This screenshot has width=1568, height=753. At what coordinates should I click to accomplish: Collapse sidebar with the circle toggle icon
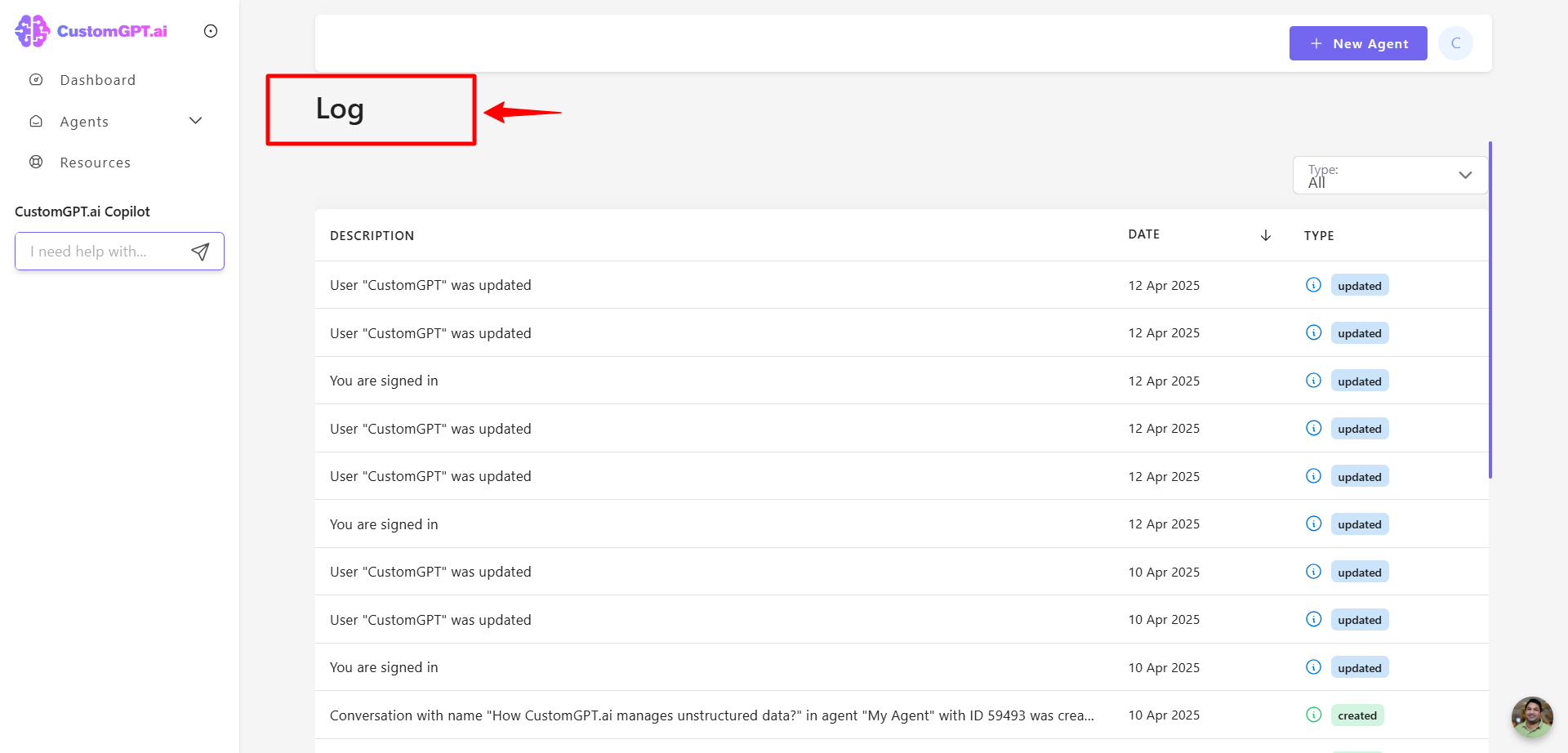211,31
